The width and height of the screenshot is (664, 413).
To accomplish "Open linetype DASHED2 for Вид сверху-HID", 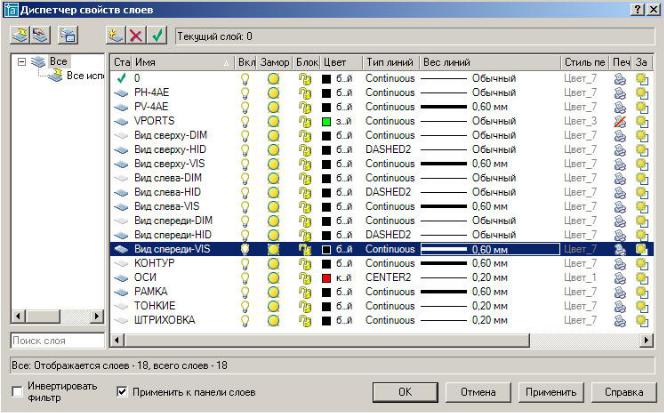I will (388, 150).
